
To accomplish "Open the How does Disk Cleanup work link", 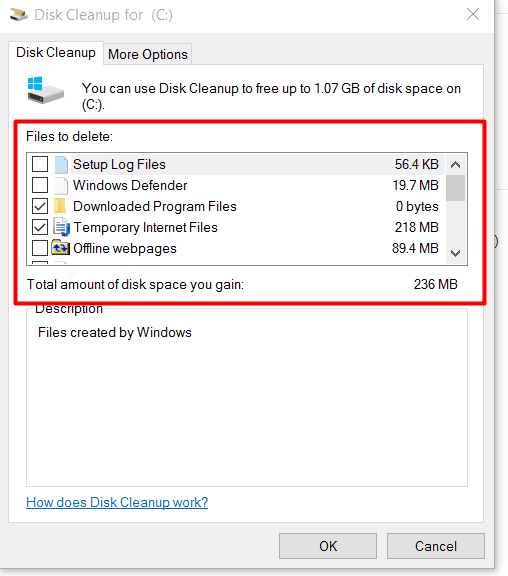I will [117, 502].
